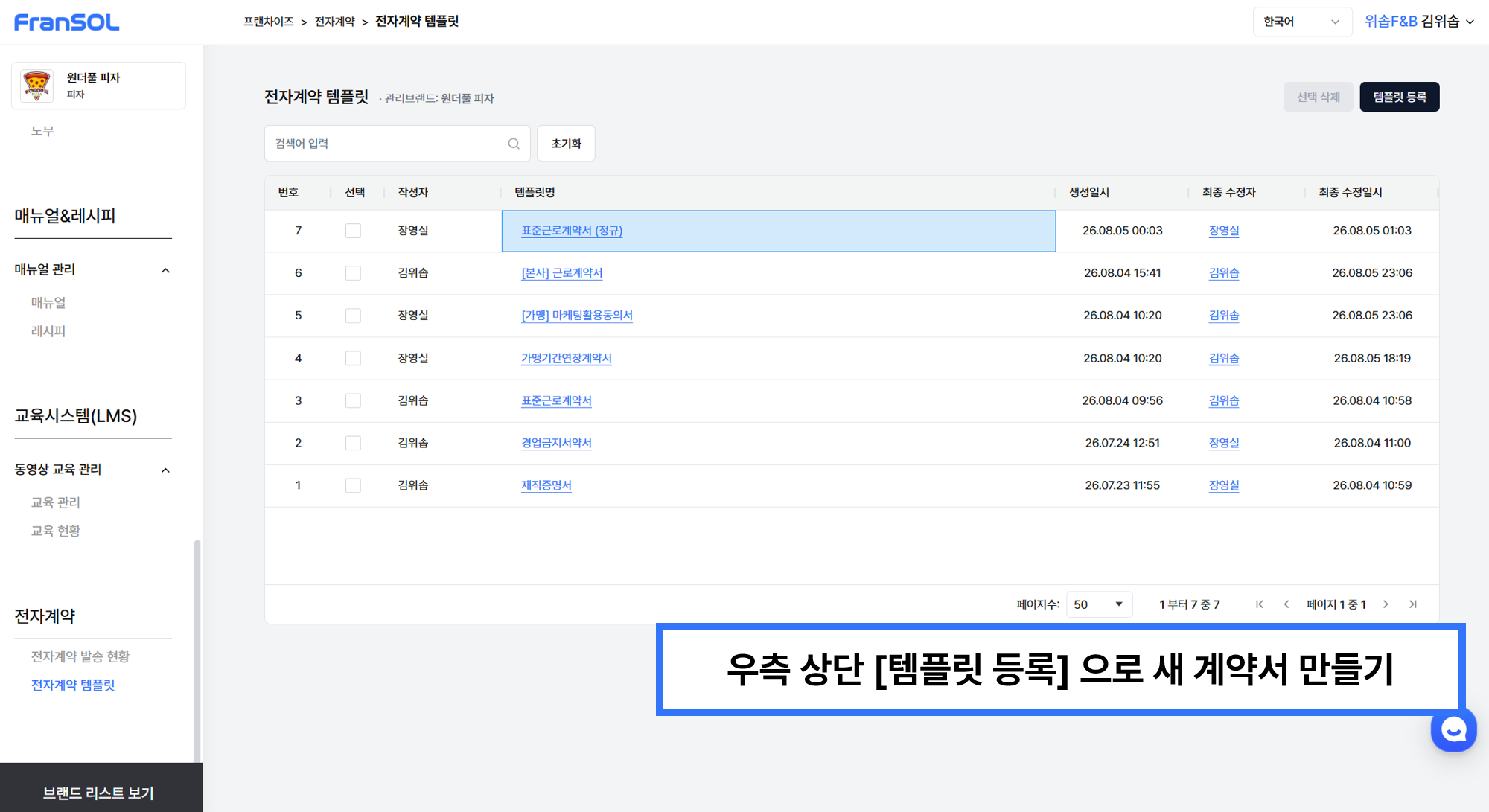Viewport: 1489px width, 812px height.
Task: Click the FranSOL logo
Action: pos(67,22)
